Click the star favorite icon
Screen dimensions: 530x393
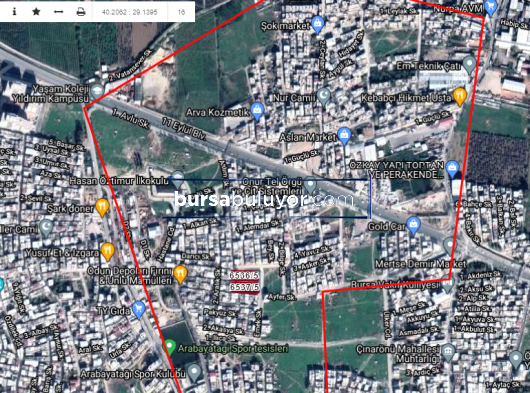(36, 12)
